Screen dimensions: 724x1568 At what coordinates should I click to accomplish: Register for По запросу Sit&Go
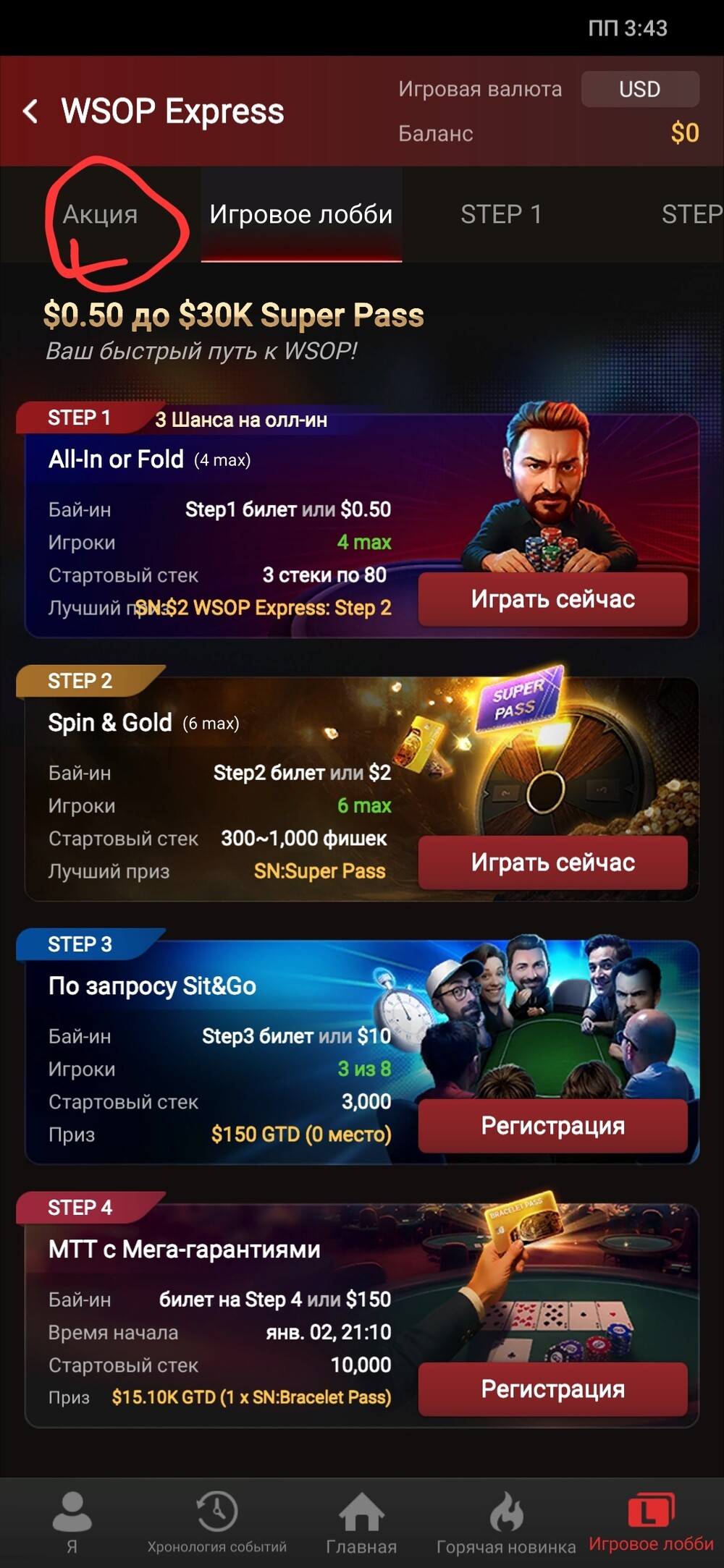click(x=552, y=1126)
